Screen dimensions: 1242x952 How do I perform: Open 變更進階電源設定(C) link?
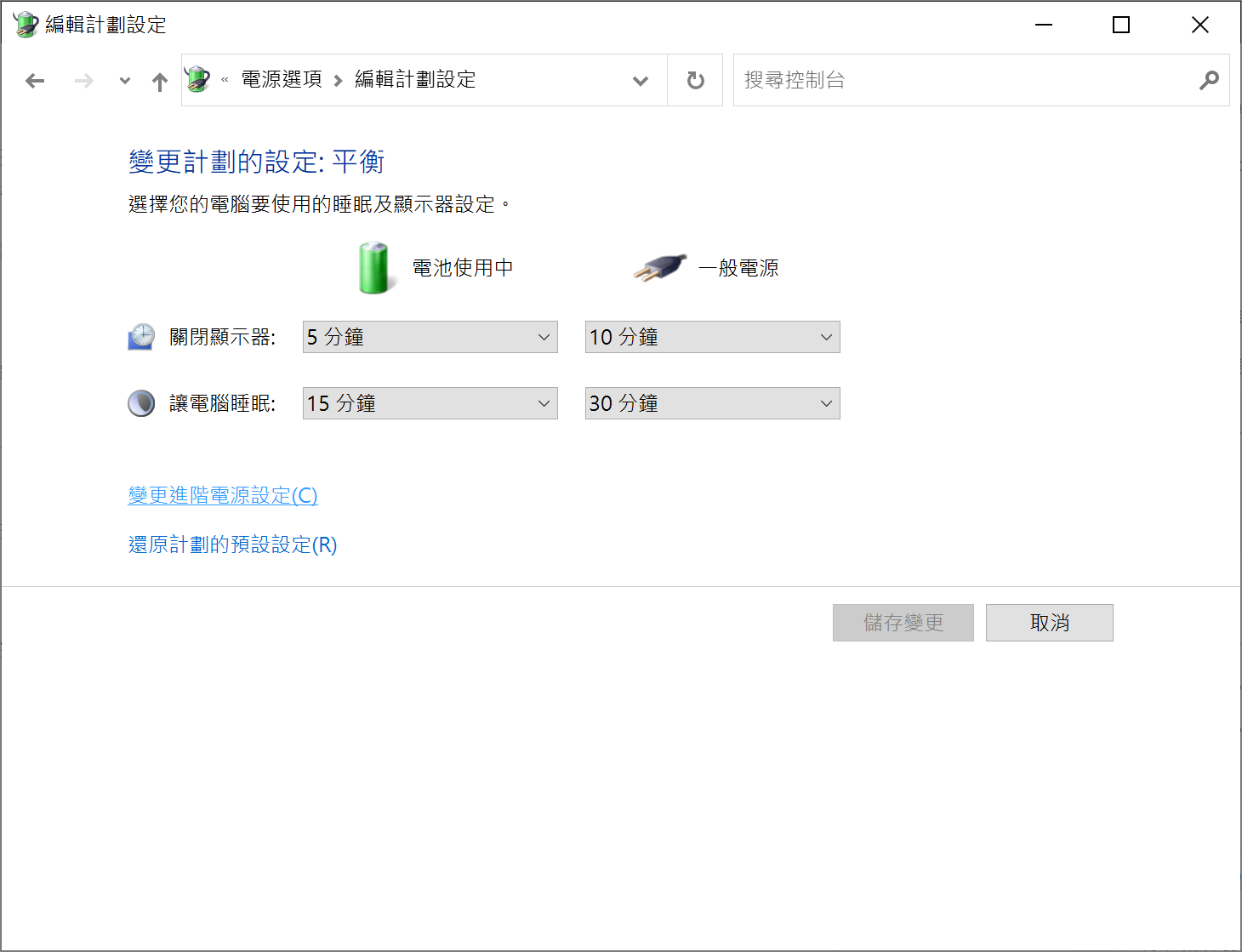(223, 495)
